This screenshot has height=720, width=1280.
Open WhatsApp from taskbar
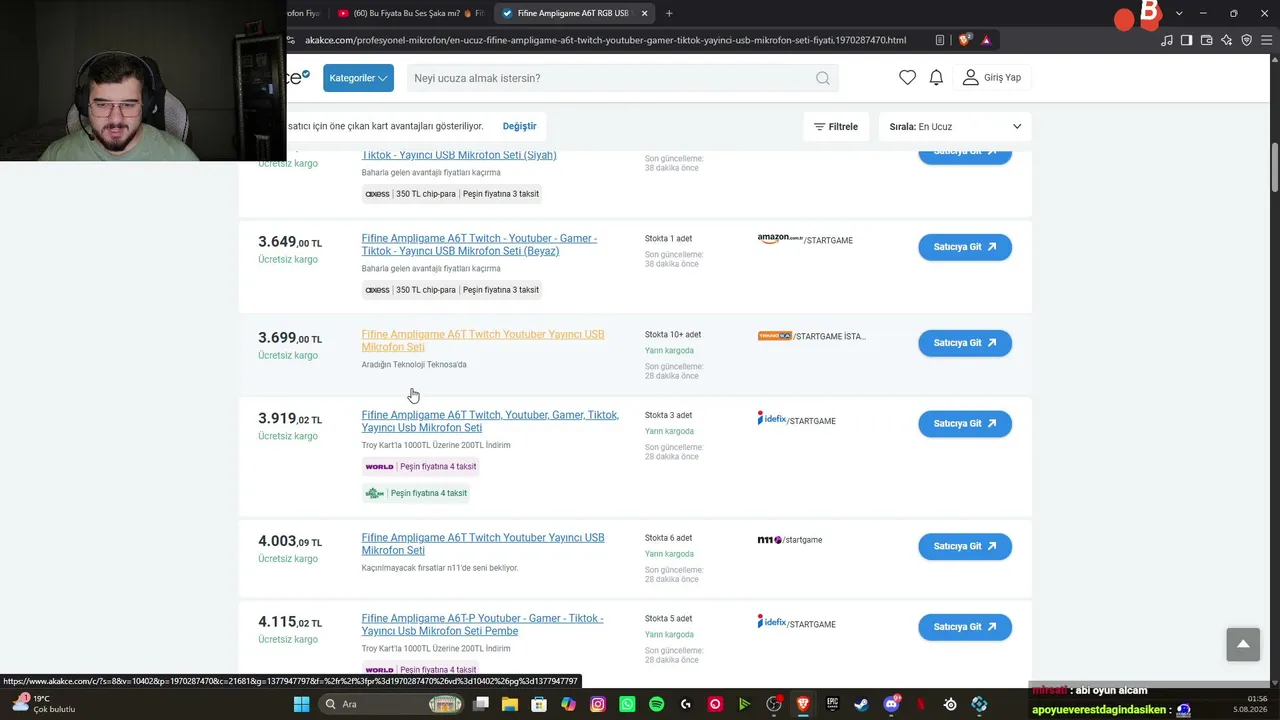627,704
